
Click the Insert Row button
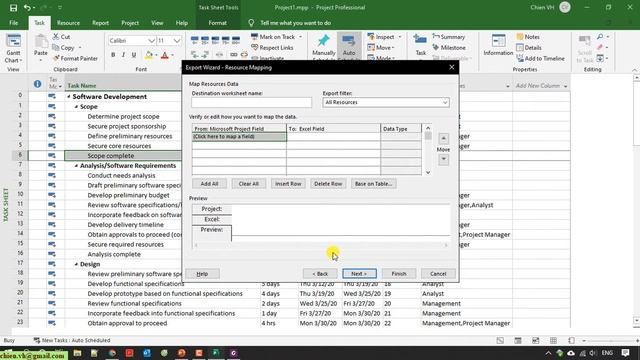(x=288, y=184)
